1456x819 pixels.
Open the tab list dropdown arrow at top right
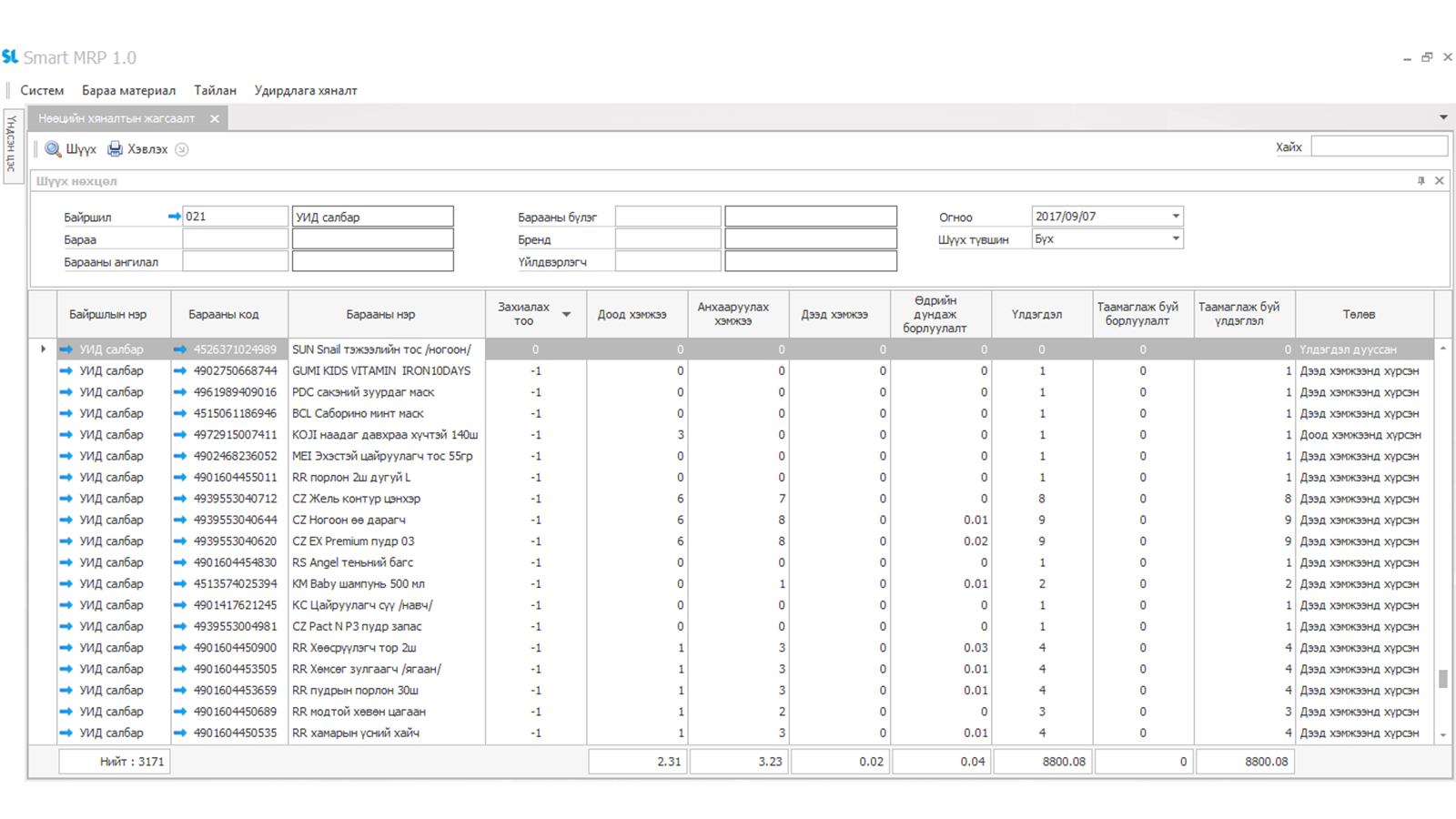(1443, 117)
